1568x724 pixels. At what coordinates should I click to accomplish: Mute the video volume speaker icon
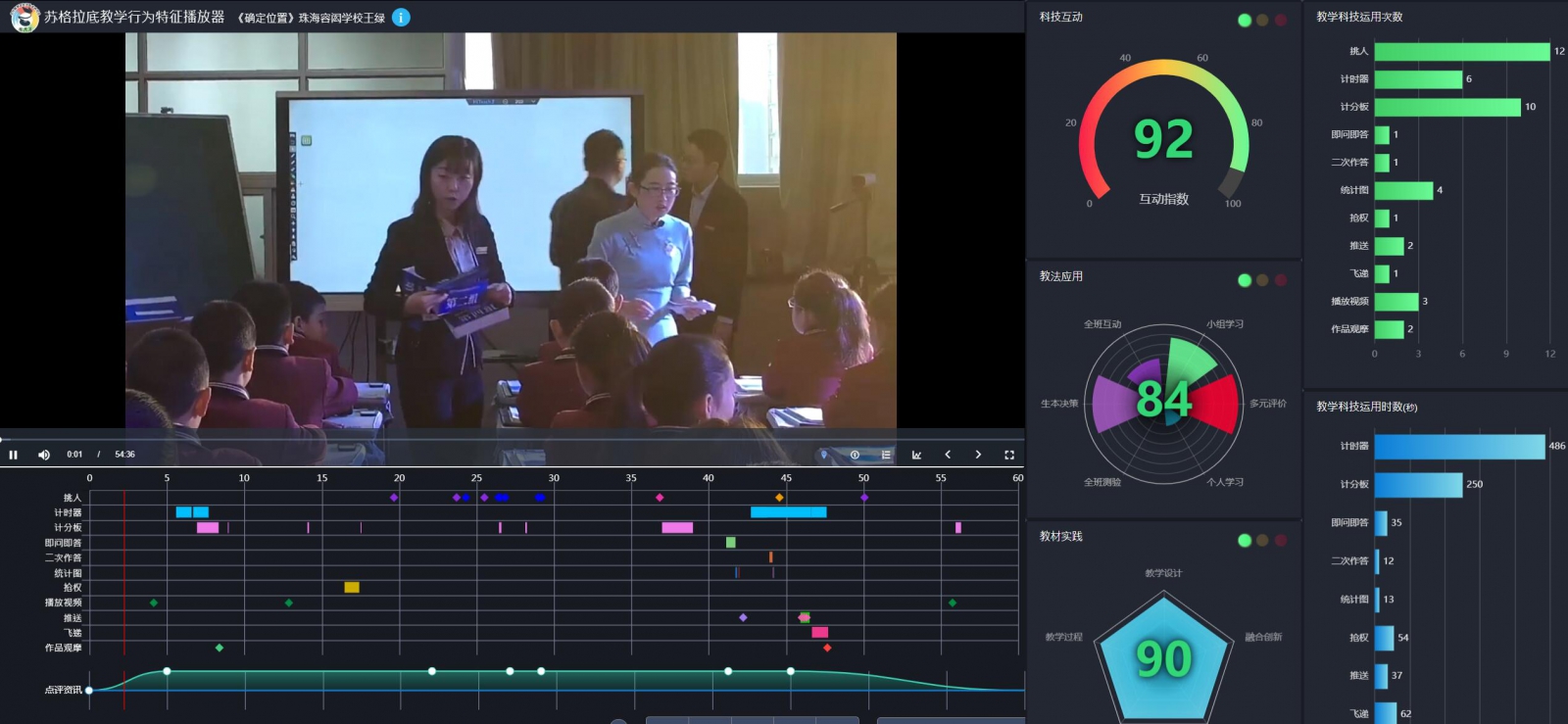click(x=43, y=455)
